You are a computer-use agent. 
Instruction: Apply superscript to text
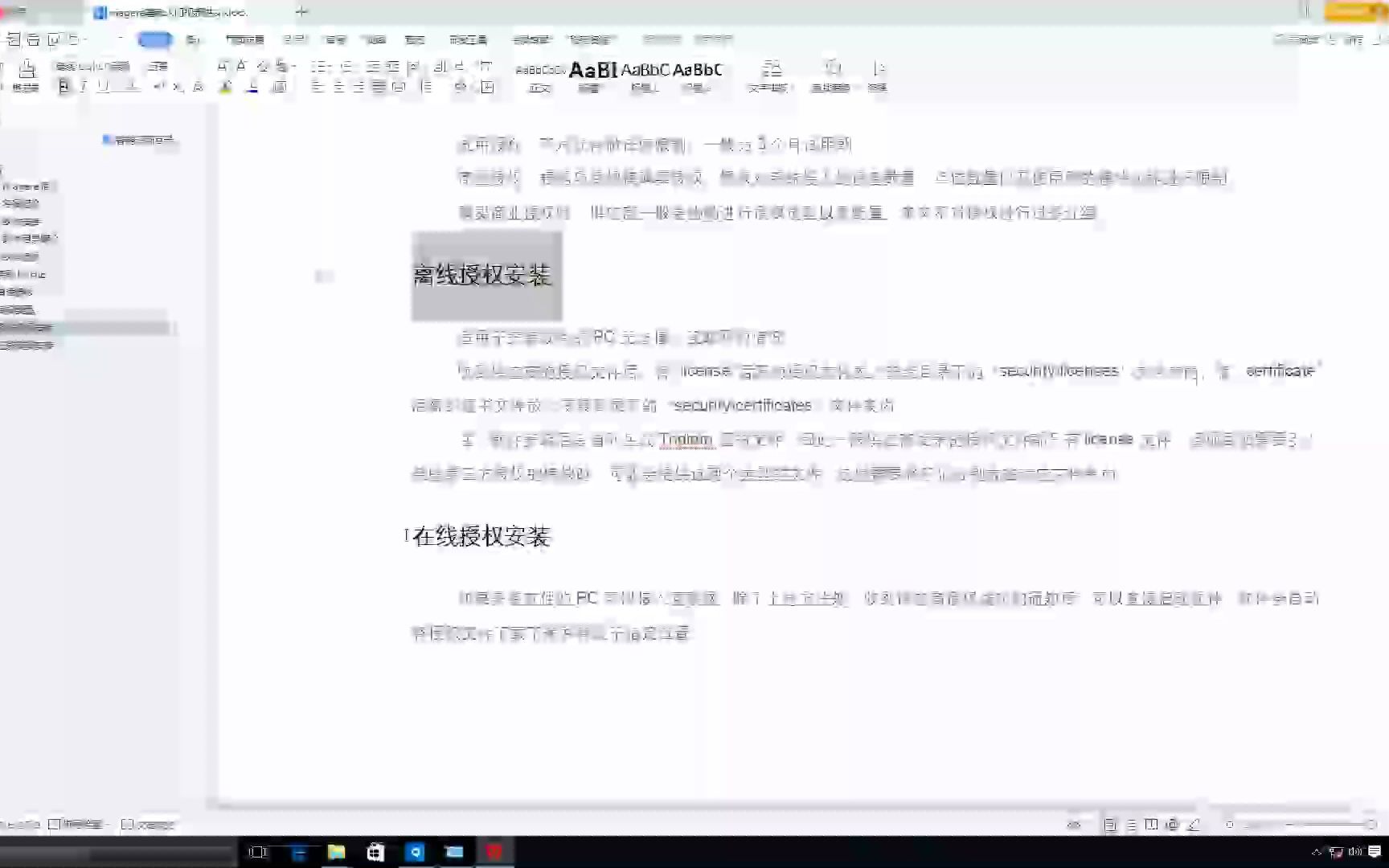(x=159, y=87)
